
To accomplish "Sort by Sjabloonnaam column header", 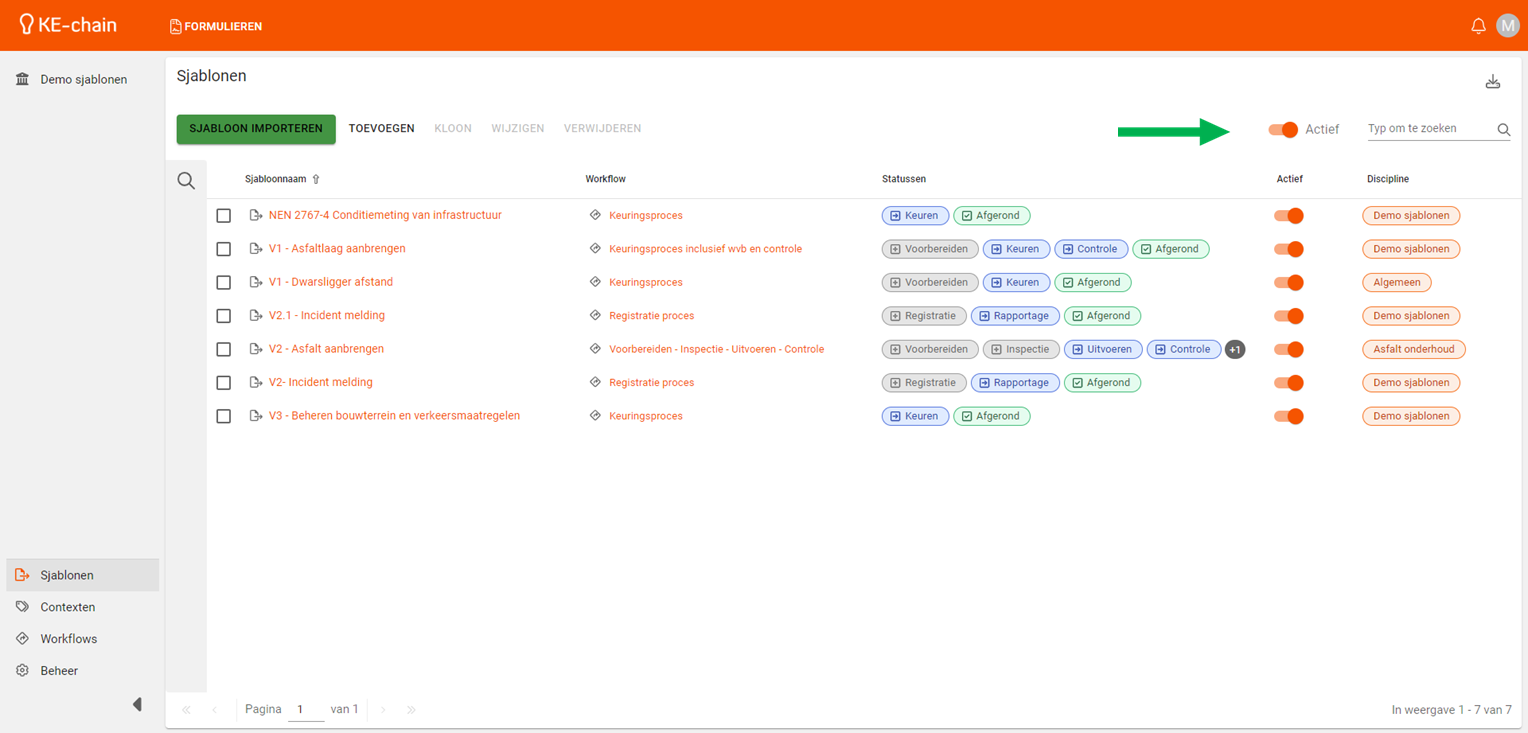I will (276, 179).
